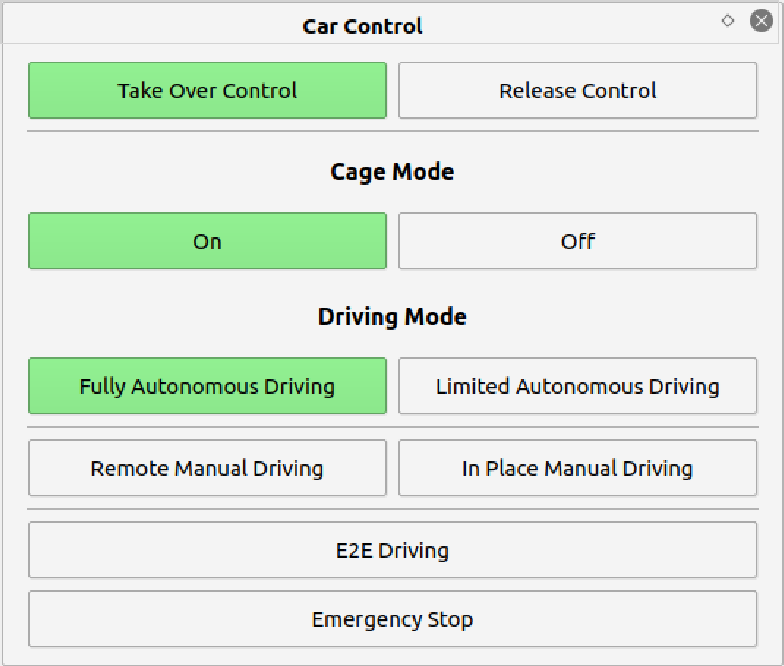The height and width of the screenshot is (666, 784).
Task: Close the Car Control panel
Action: (761, 21)
